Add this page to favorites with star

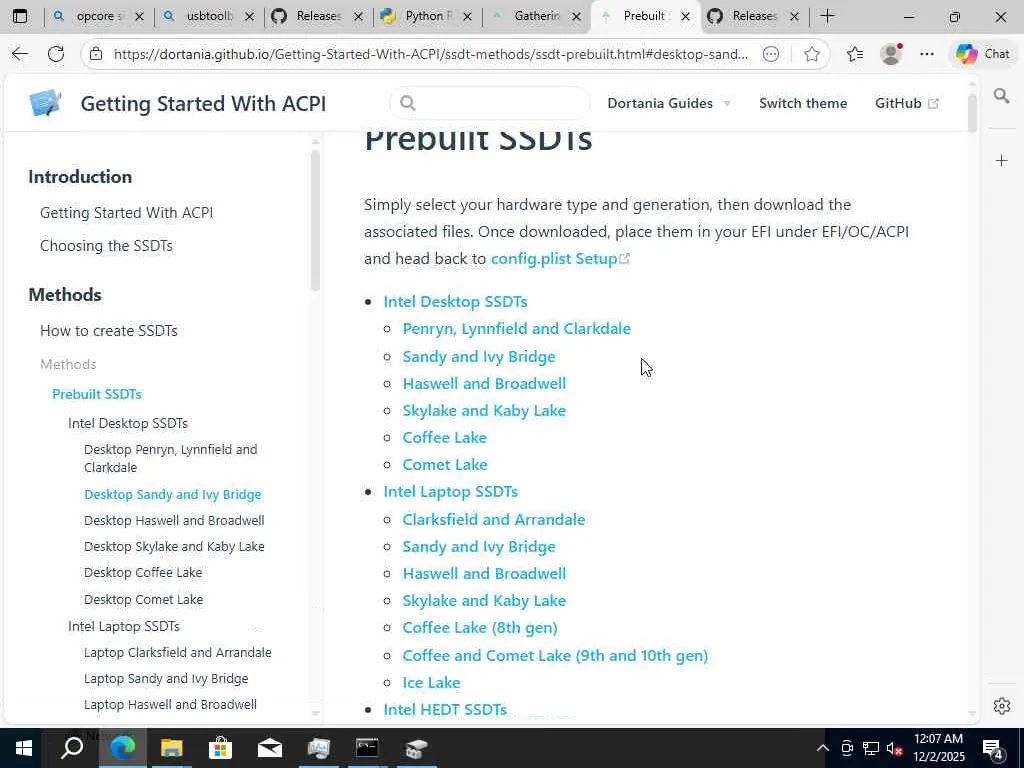coord(812,54)
